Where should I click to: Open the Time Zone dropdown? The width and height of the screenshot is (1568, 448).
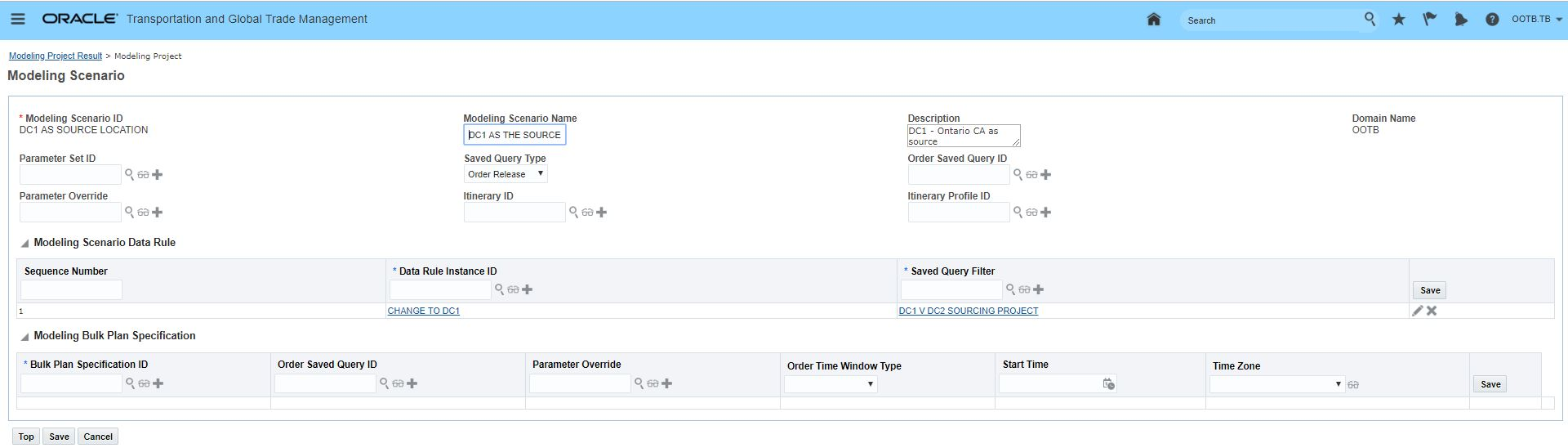[x=1276, y=384]
